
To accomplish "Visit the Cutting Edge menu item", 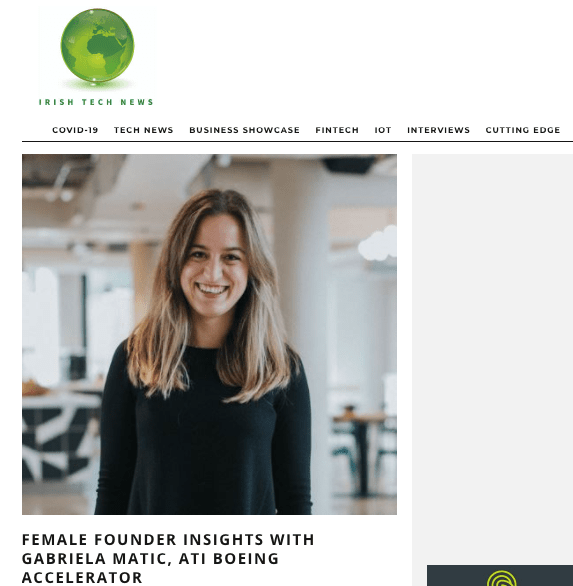I will [x=523, y=130].
